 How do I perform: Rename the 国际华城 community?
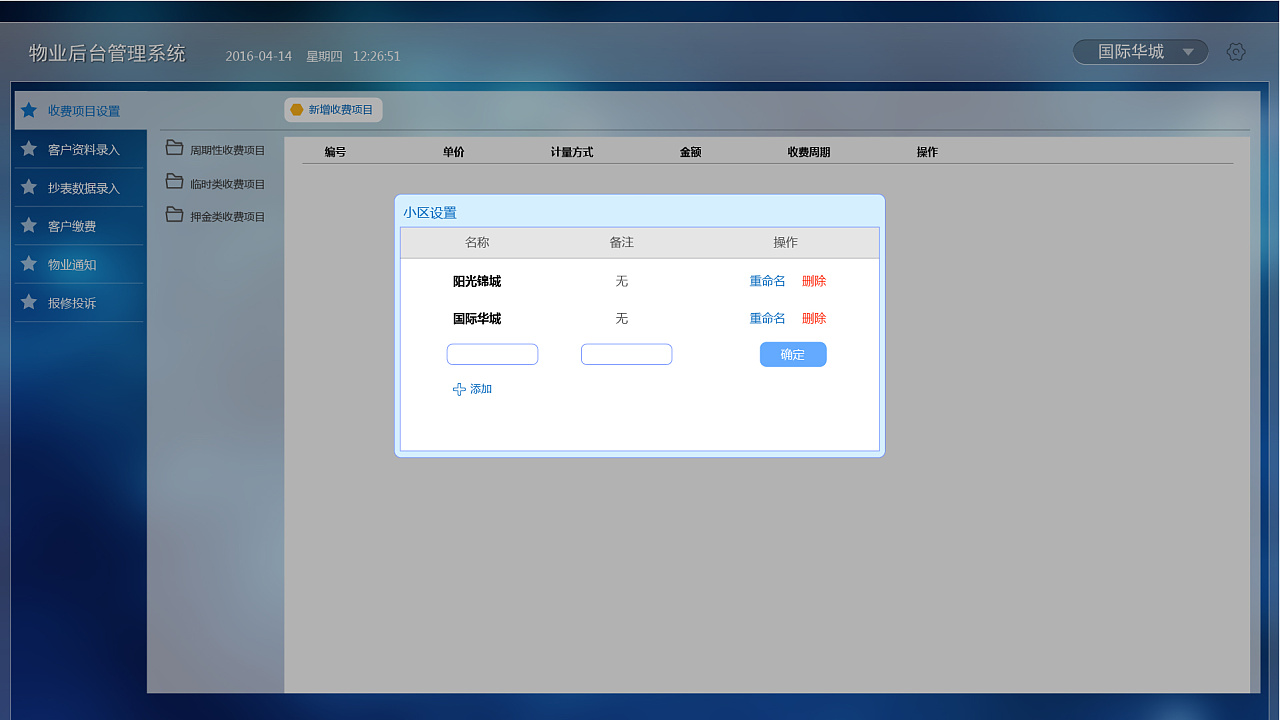pyautogui.click(x=767, y=318)
